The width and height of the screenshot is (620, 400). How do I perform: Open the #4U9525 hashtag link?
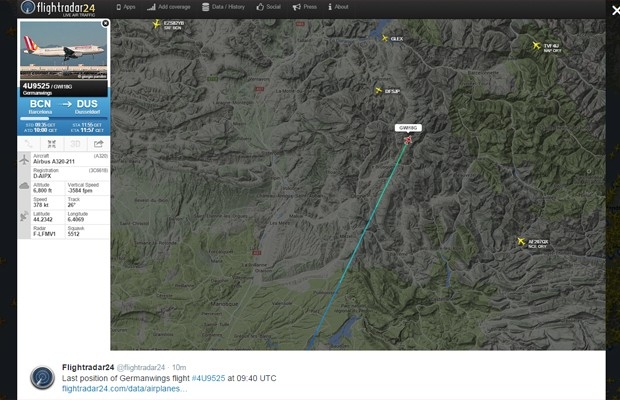tap(208, 378)
